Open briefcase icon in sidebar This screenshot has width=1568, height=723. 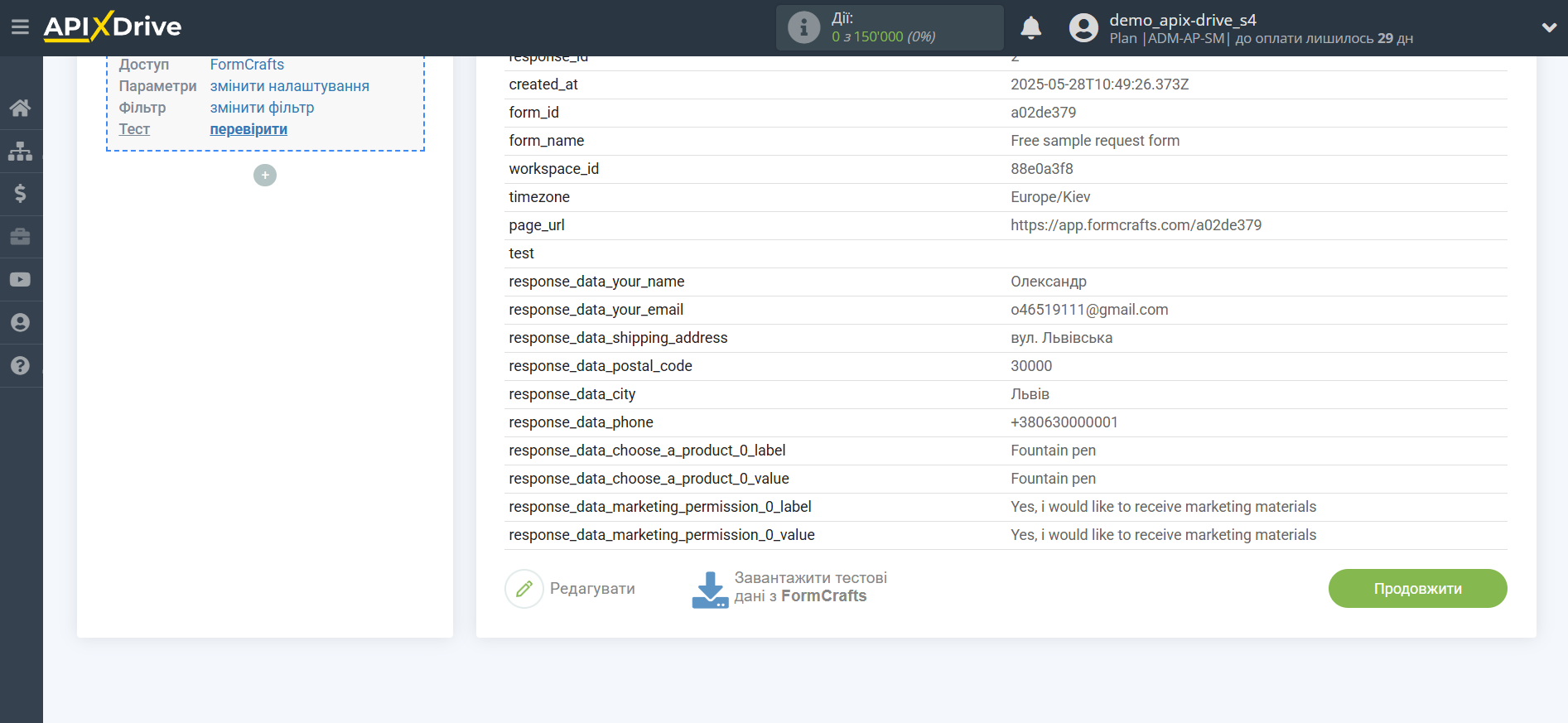pyautogui.click(x=21, y=237)
